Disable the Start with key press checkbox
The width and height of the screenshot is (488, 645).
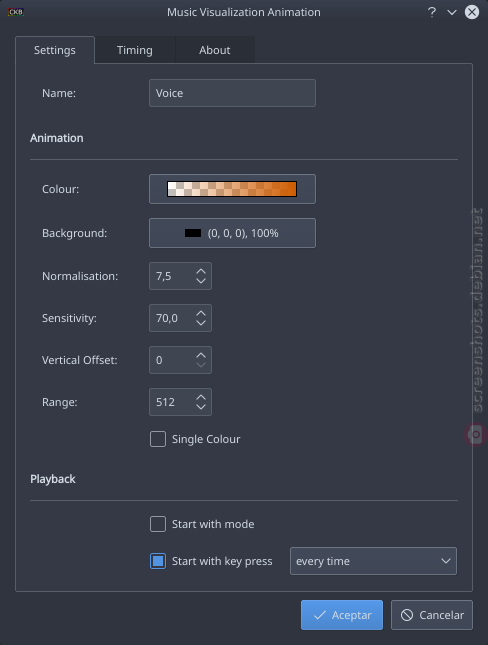click(x=158, y=561)
